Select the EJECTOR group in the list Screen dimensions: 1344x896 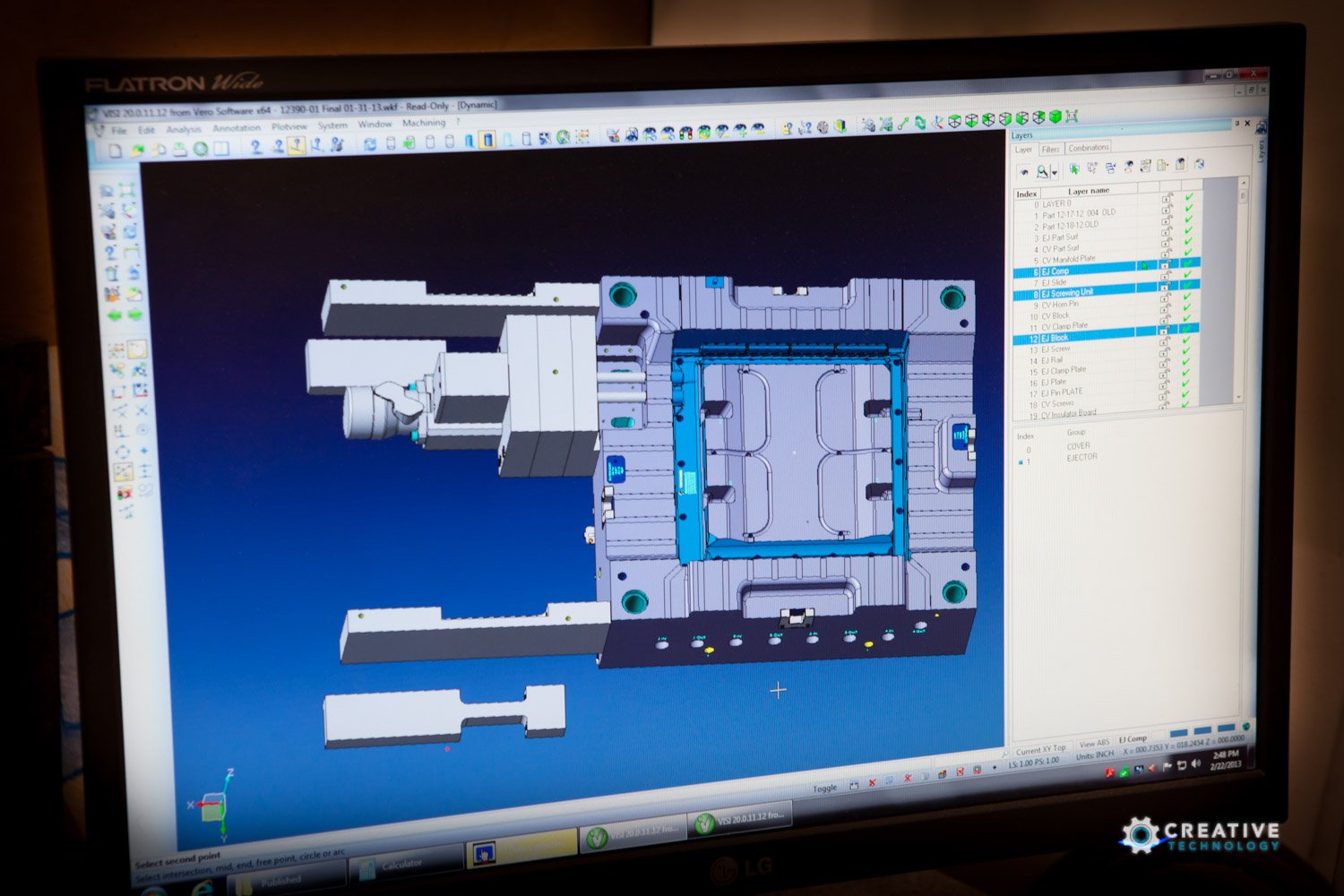(1081, 457)
